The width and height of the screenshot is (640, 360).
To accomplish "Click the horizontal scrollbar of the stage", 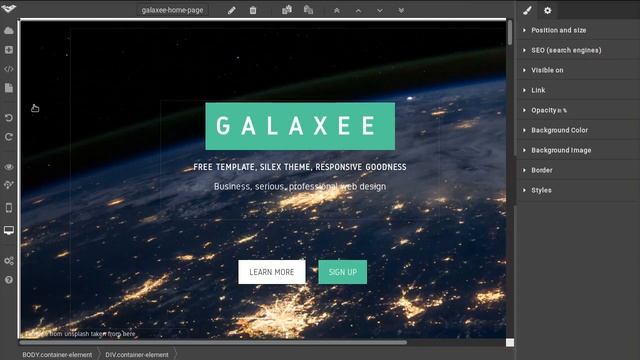I will tap(213, 342).
